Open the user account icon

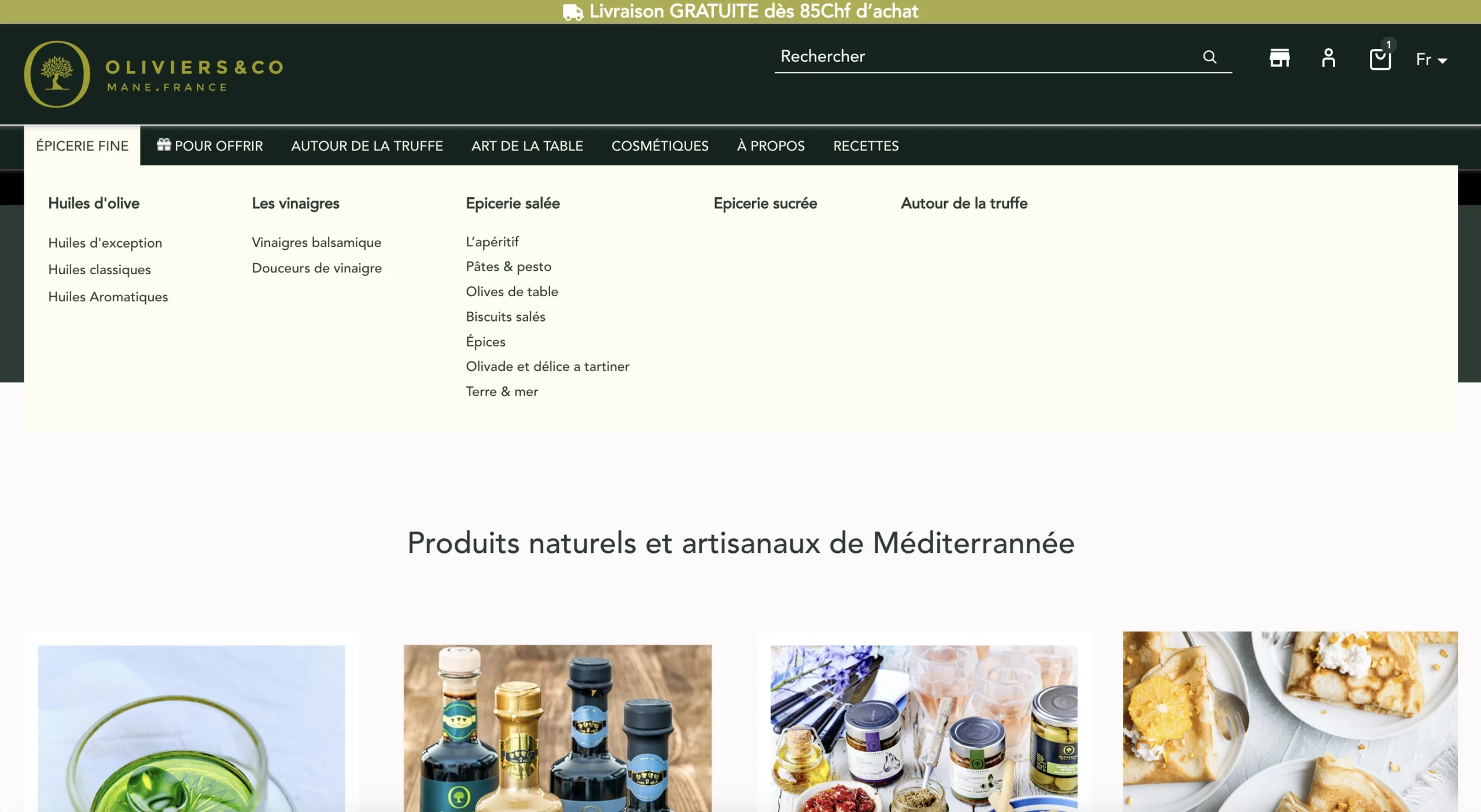1328,58
